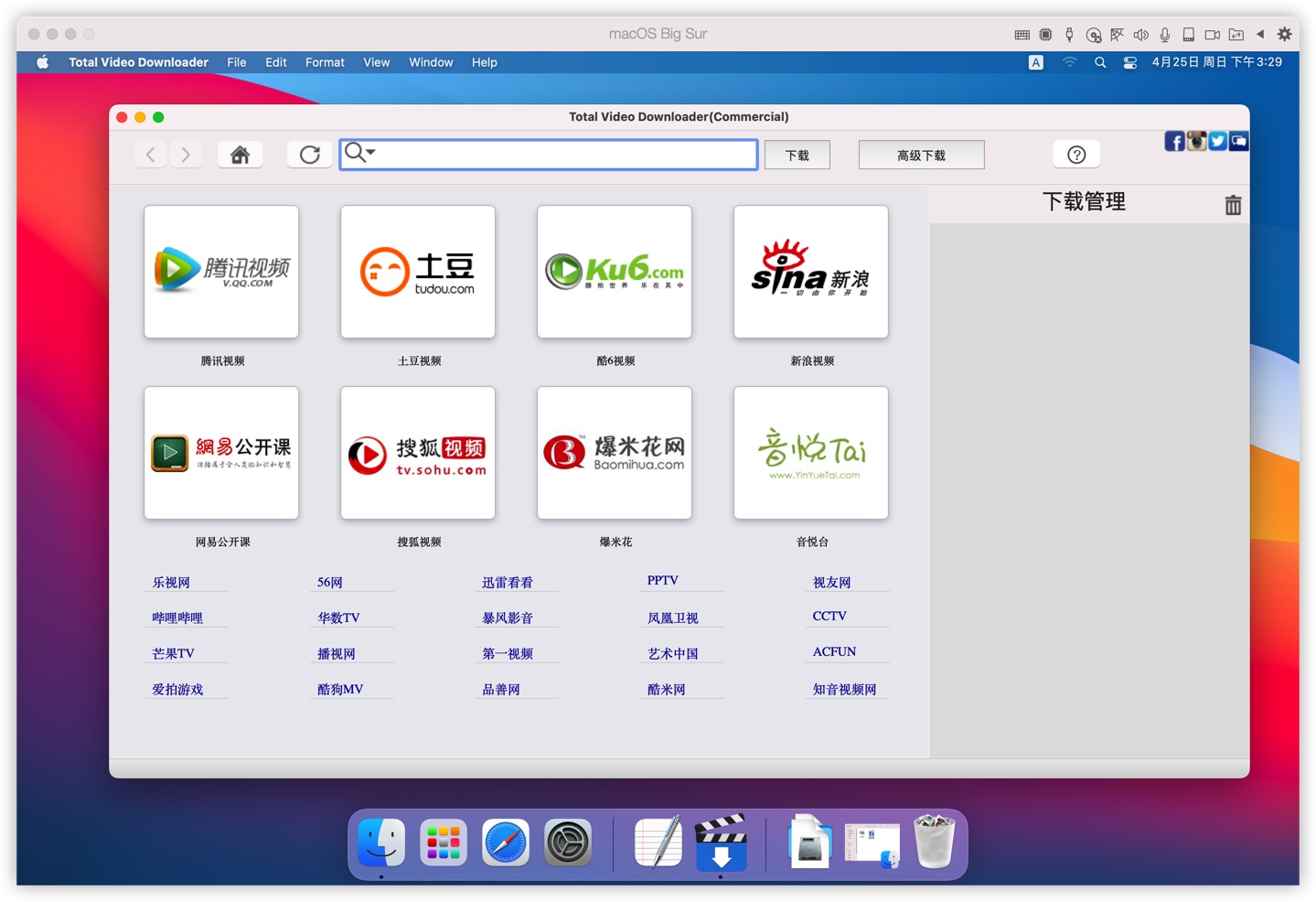Open the Wi-Fi status menu
Screen dimensions: 1316x902
(1069, 62)
